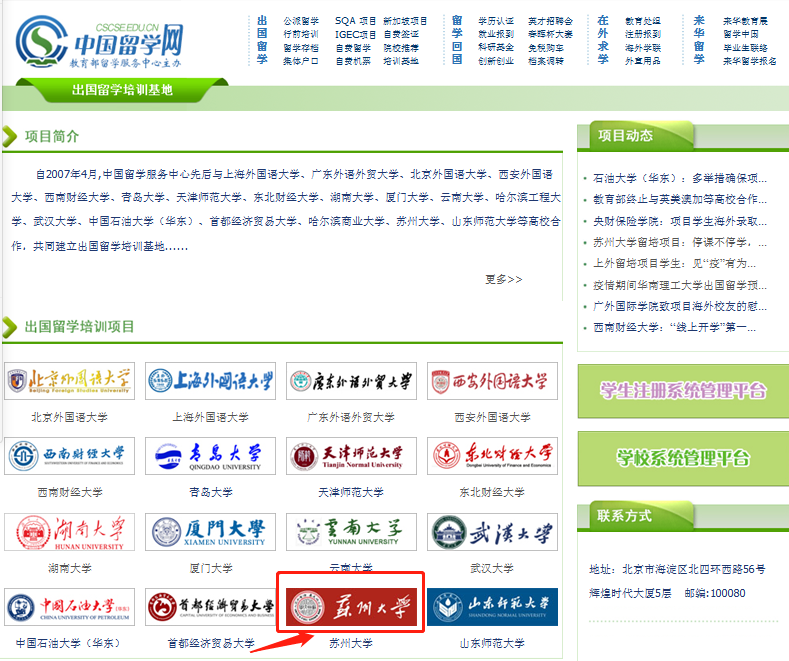Open the 西南财经大学 logo banner
The height and width of the screenshot is (661, 789).
click(x=69, y=456)
